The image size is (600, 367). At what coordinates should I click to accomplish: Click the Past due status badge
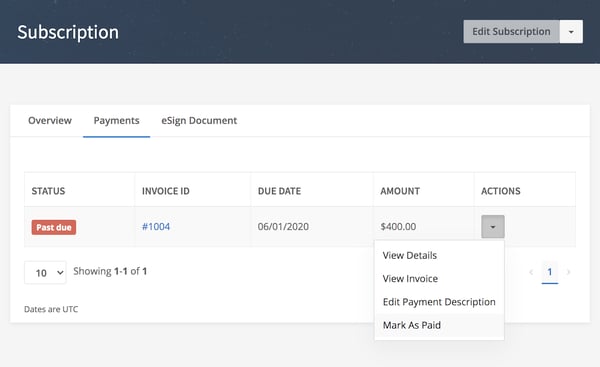coord(54,227)
